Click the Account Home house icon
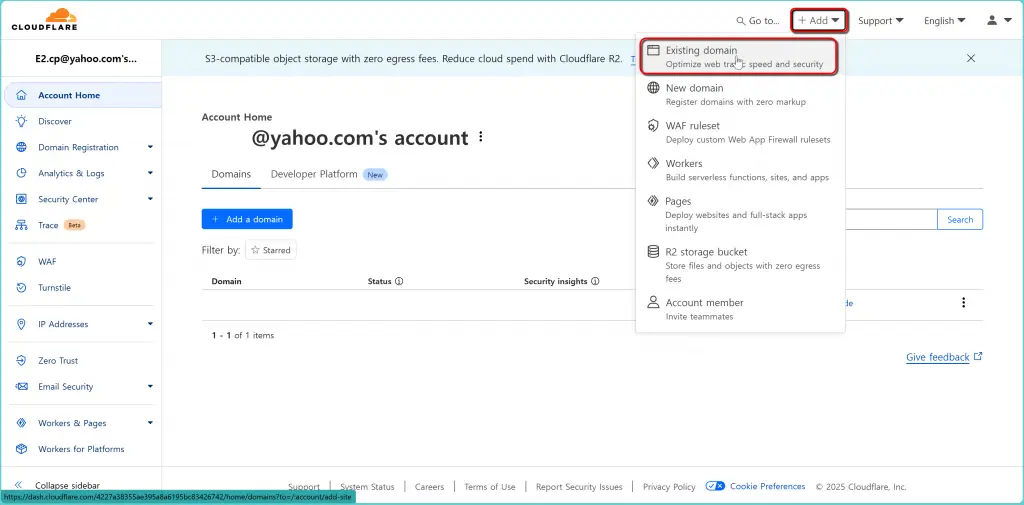 (x=22, y=95)
